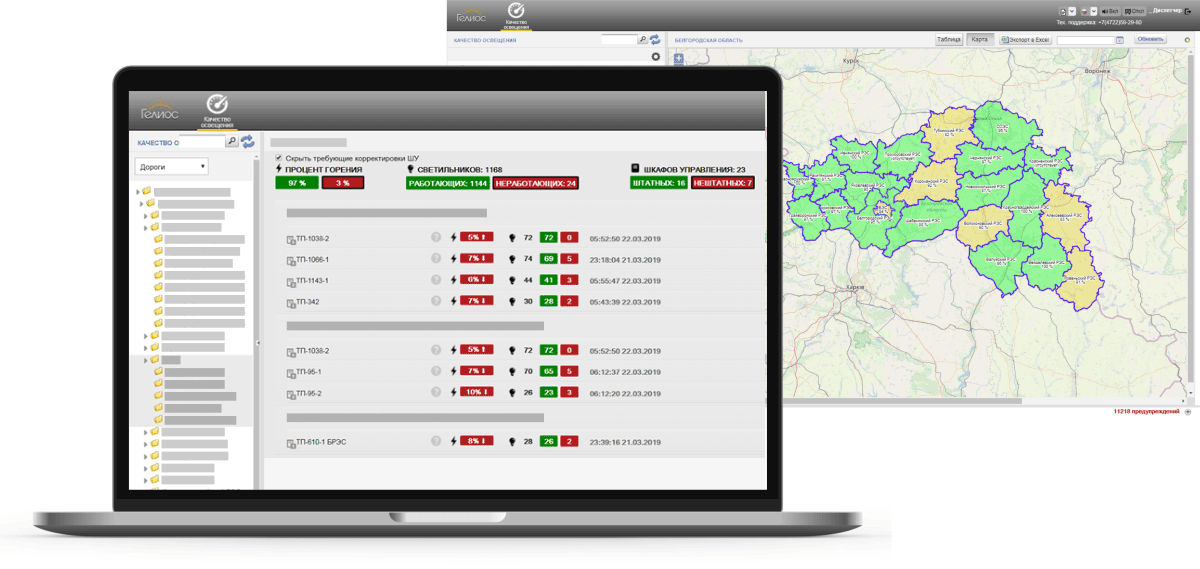Click help icon in ТП-1143-1 row

click(x=436, y=280)
